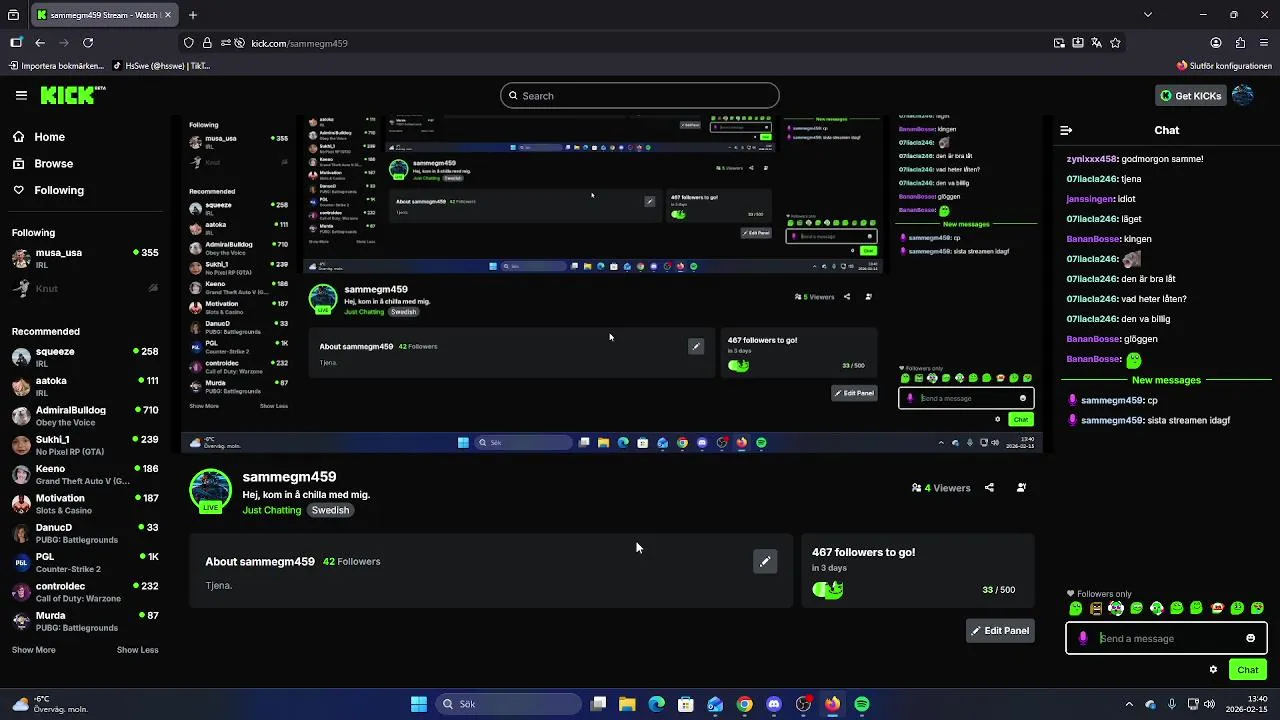
Task: Click zynixxx458 username in chat
Action: click(1092, 159)
